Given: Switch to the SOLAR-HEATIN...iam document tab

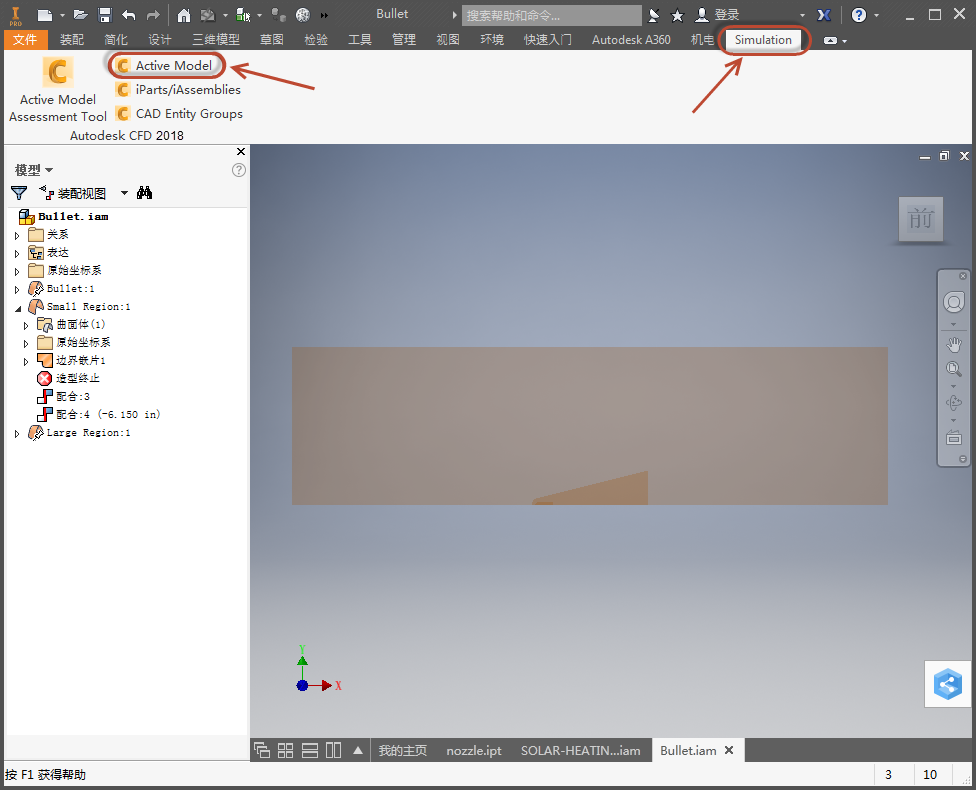Looking at the screenshot, I should pos(580,751).
